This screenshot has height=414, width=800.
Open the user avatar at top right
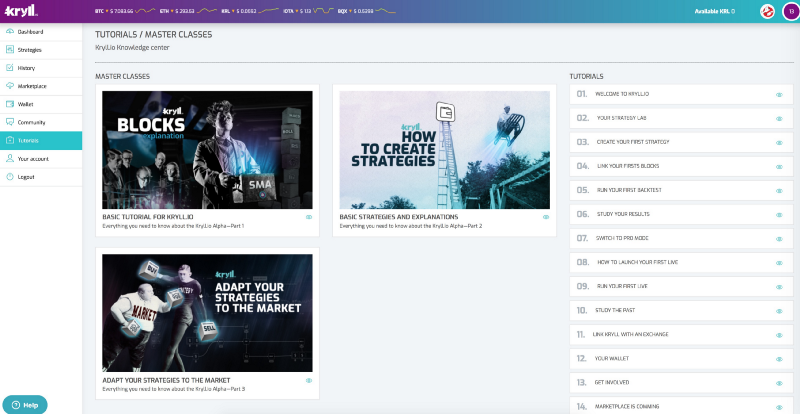pyautogui.click(x=791, y=11)
